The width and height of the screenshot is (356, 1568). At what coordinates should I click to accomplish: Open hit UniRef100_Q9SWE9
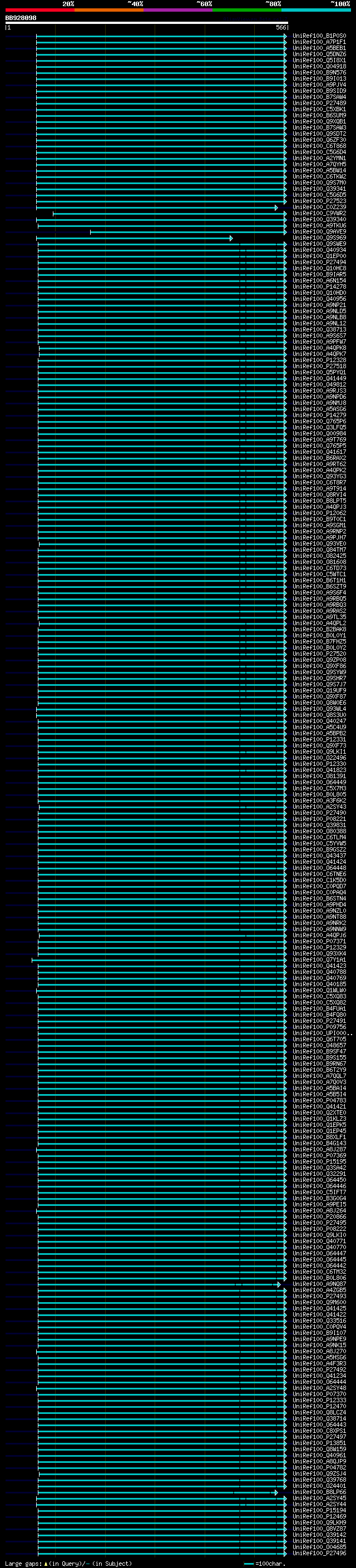[319, 244]
